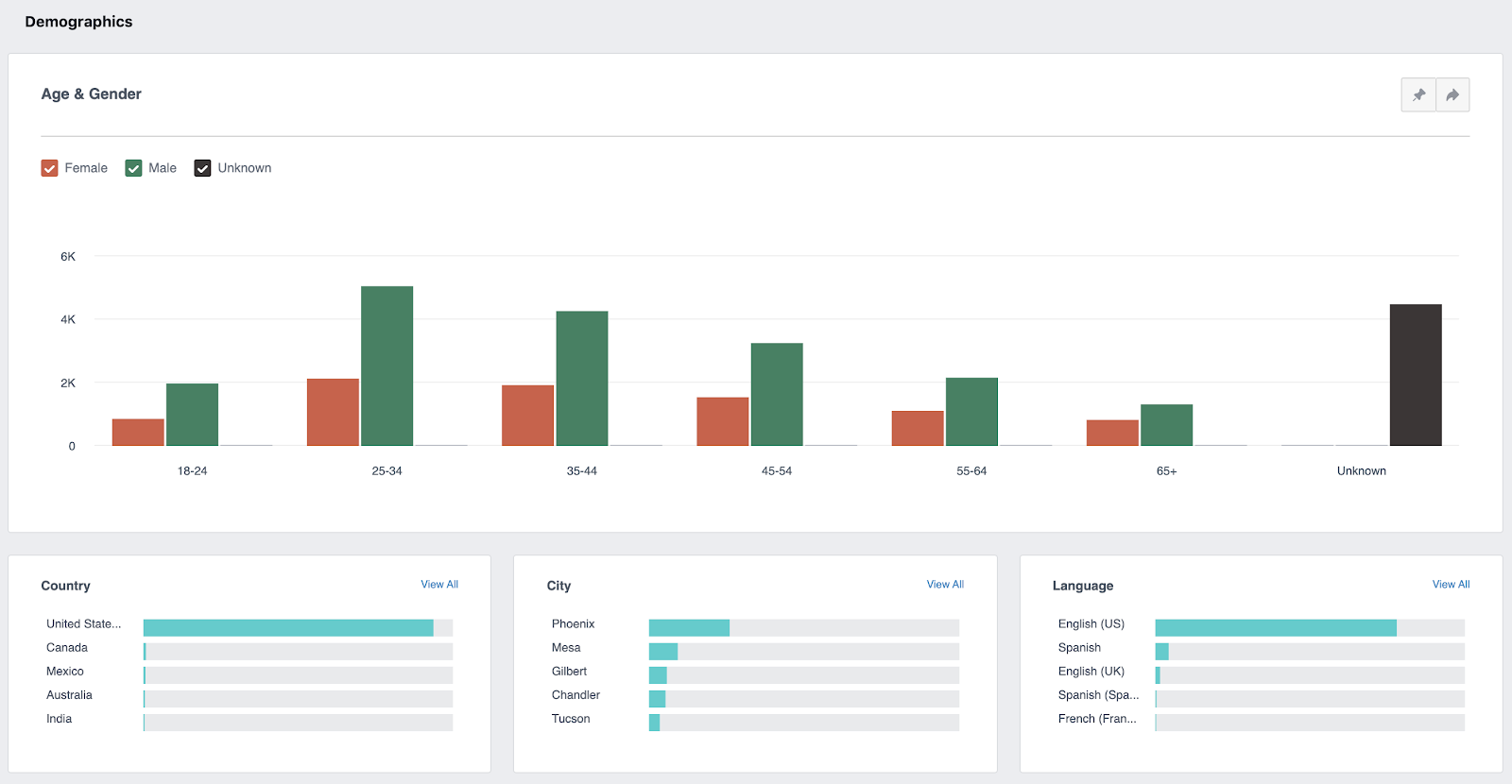The image size is (1512, 784).
Task: Click the dark Unknown age bar
Action: coord(1416,375)
